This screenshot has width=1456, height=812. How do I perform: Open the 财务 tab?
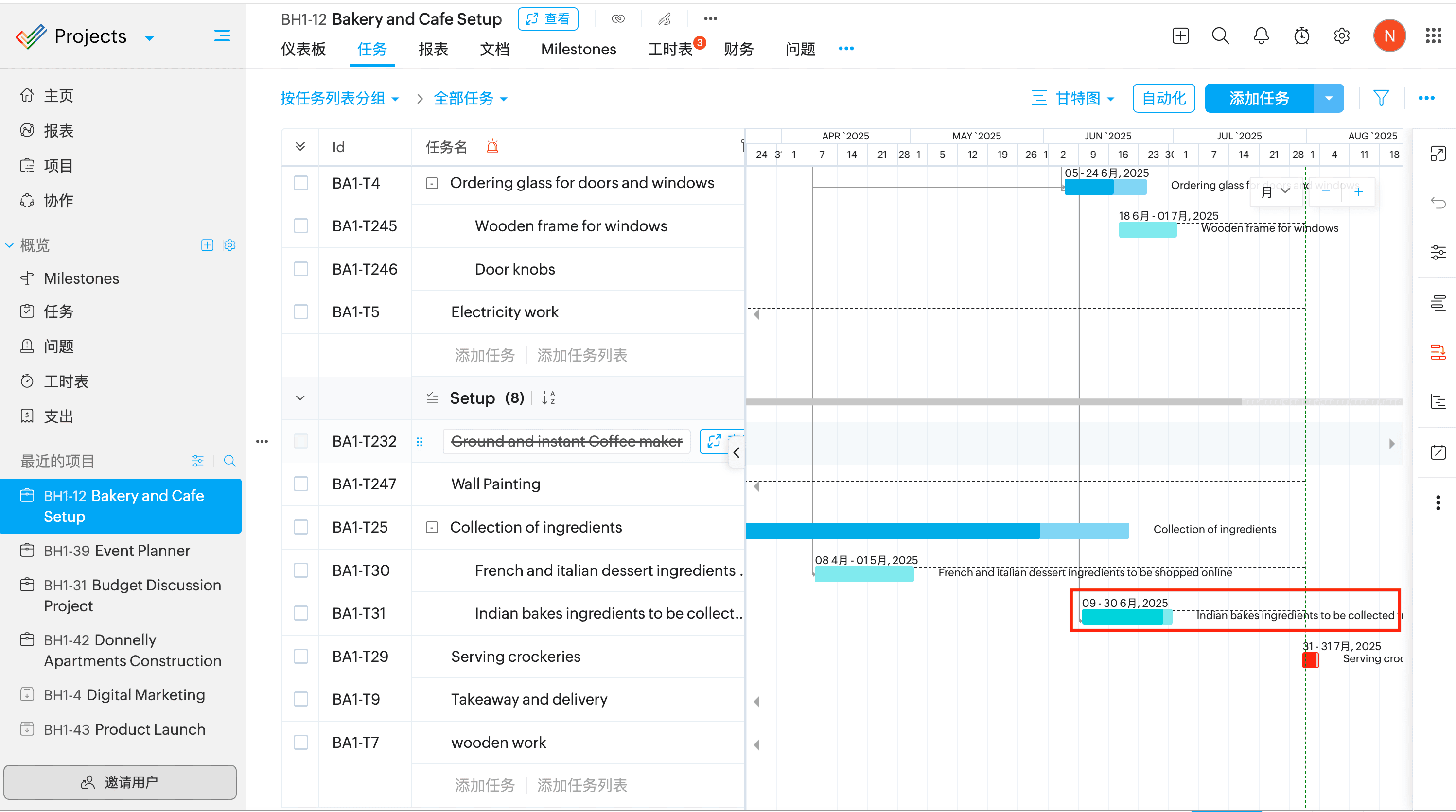[738, 49]
